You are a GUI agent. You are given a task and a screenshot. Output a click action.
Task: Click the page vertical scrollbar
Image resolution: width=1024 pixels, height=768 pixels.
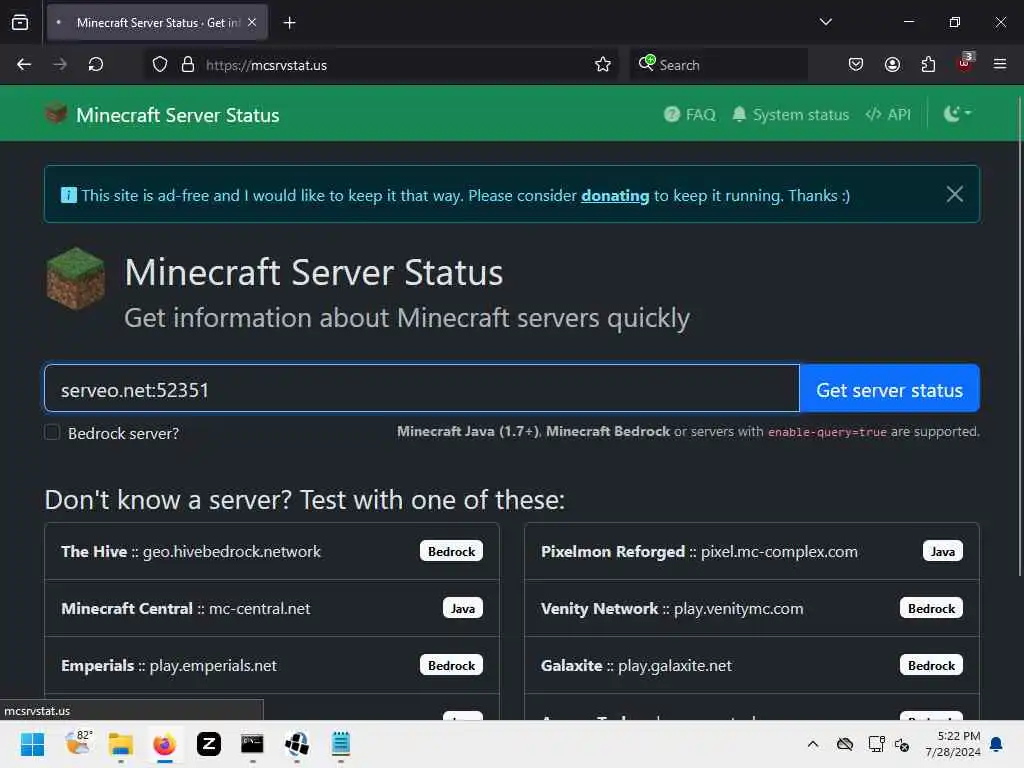pos(1019,336)
